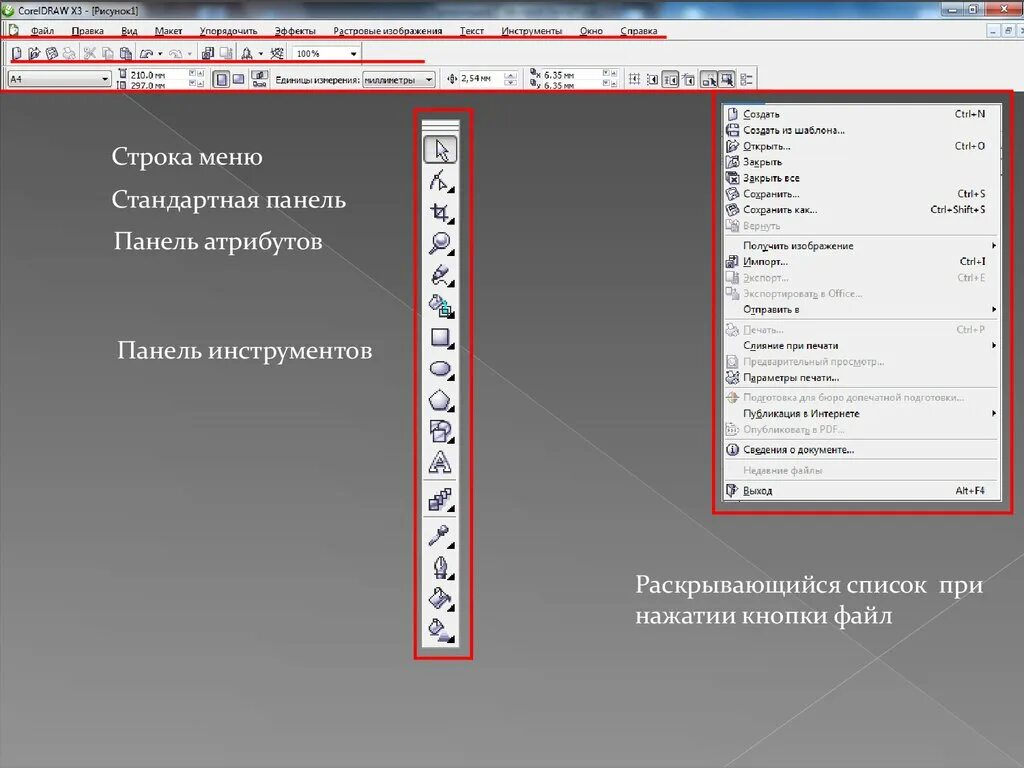Open the A4 paper type dropdown
This screenshot has width=1024, height=768.
coord(104,79)
